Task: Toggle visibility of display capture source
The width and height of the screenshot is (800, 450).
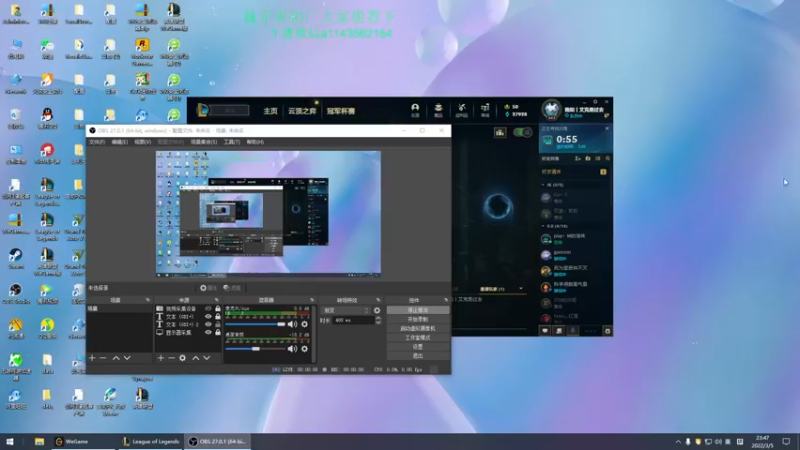Action: (x=208, y=332)
